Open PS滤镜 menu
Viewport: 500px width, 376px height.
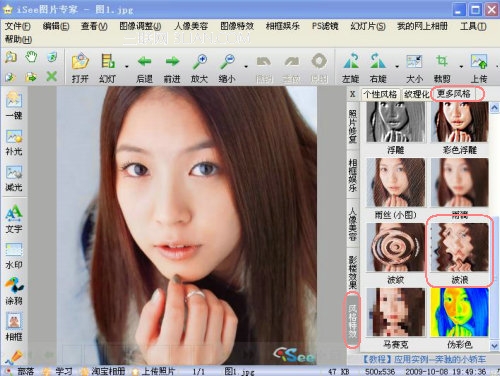[325, 26]
